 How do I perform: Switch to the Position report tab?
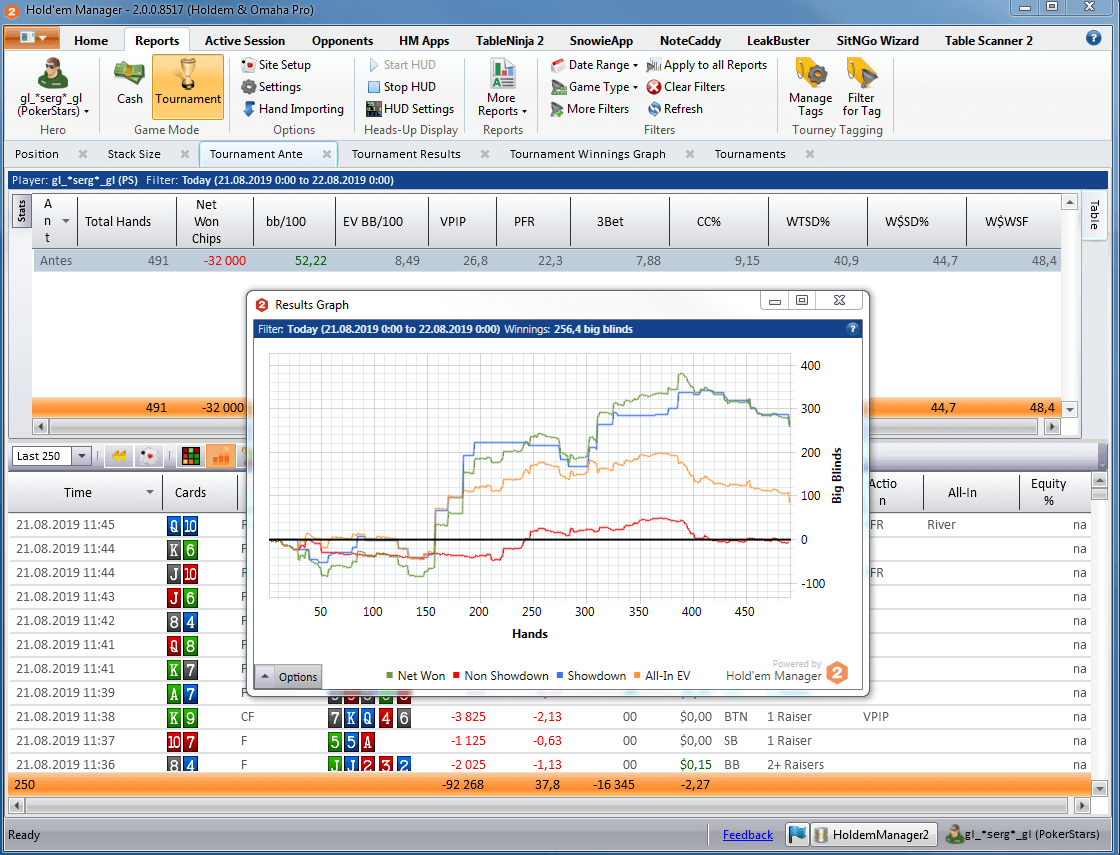point(37,154)
